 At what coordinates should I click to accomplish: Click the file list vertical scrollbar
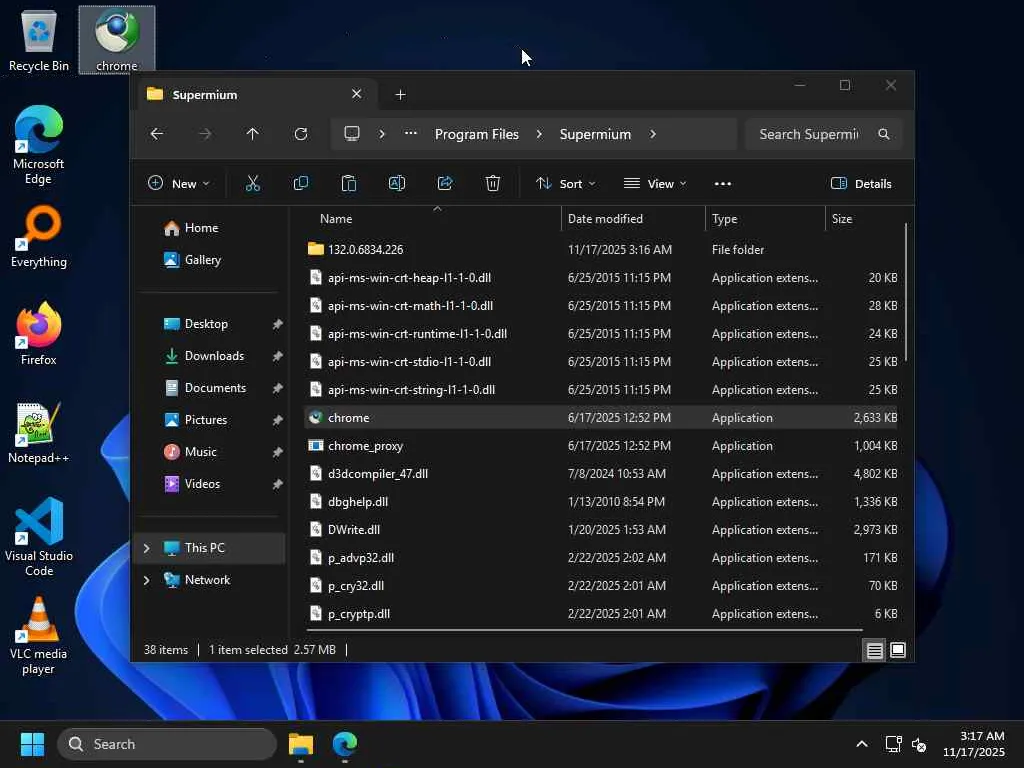click(906, 294)
